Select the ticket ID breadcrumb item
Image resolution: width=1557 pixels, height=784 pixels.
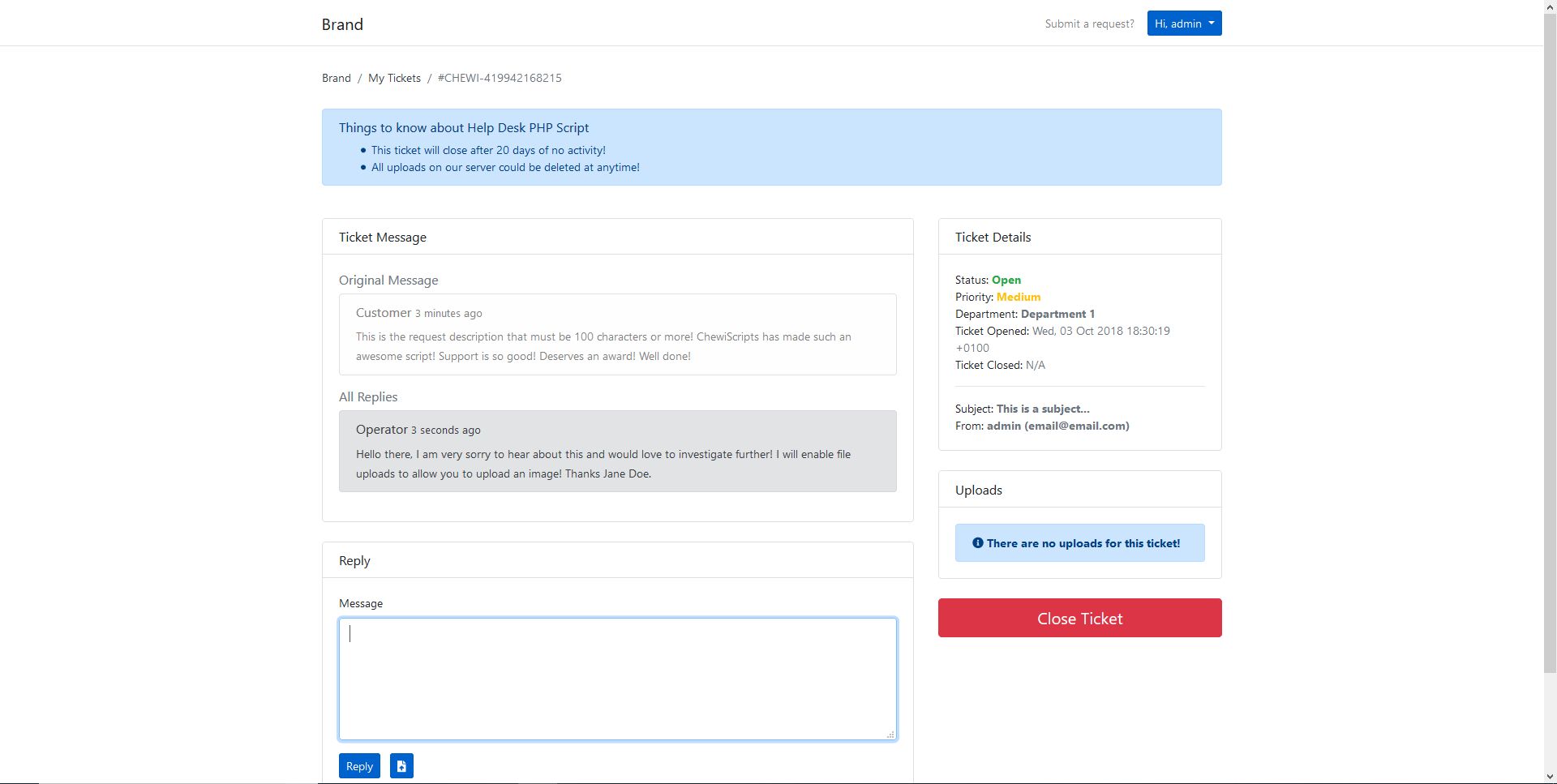(500, 78)
